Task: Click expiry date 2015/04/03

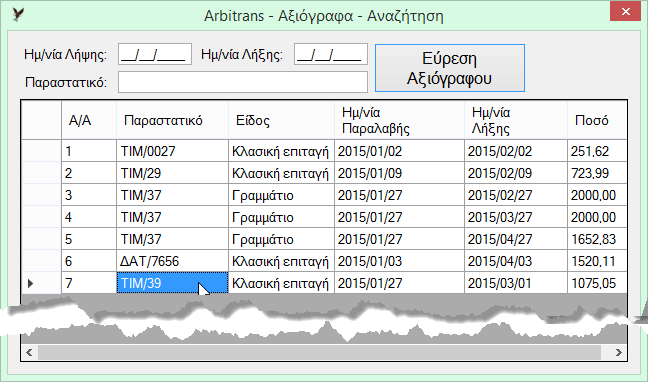Action: (516, 261)
